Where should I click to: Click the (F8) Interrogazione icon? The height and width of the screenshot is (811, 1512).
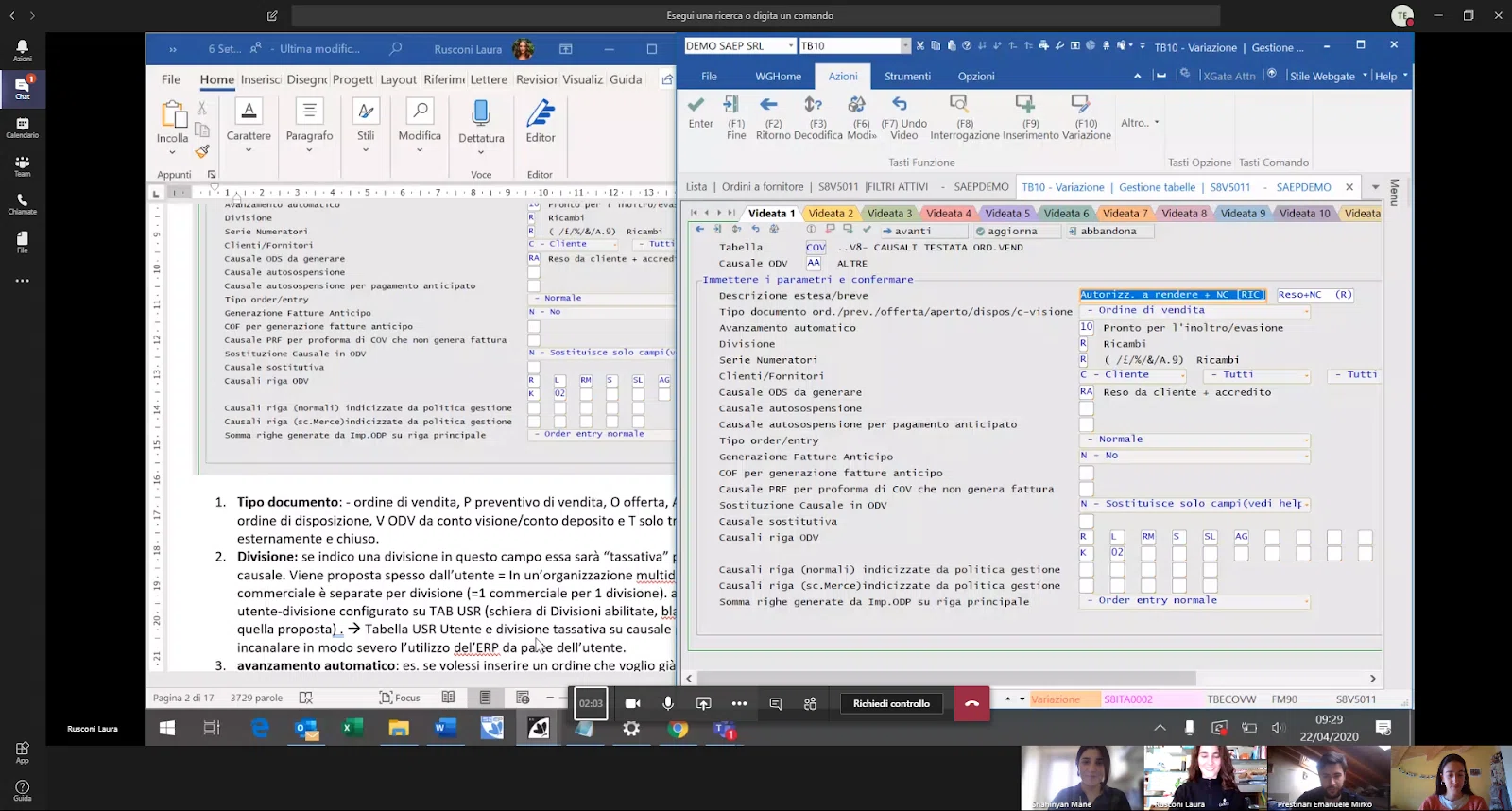pos(958,103)
